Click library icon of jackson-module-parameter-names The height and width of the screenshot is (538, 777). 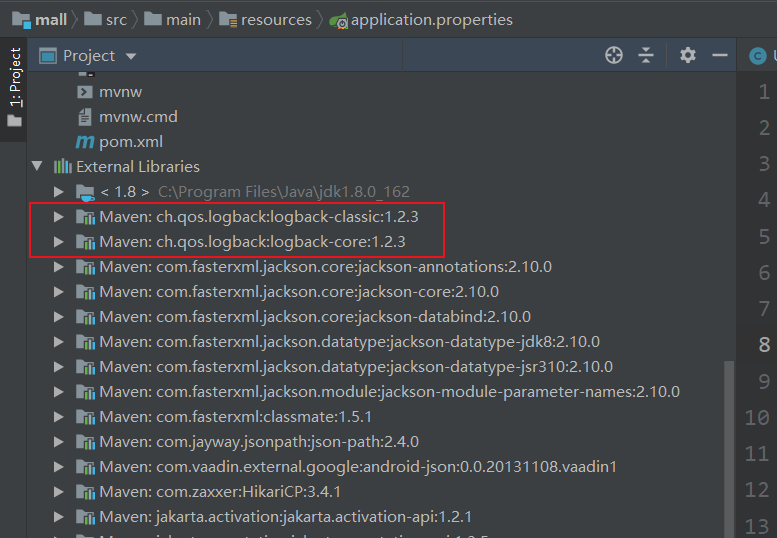pos(85,392)
